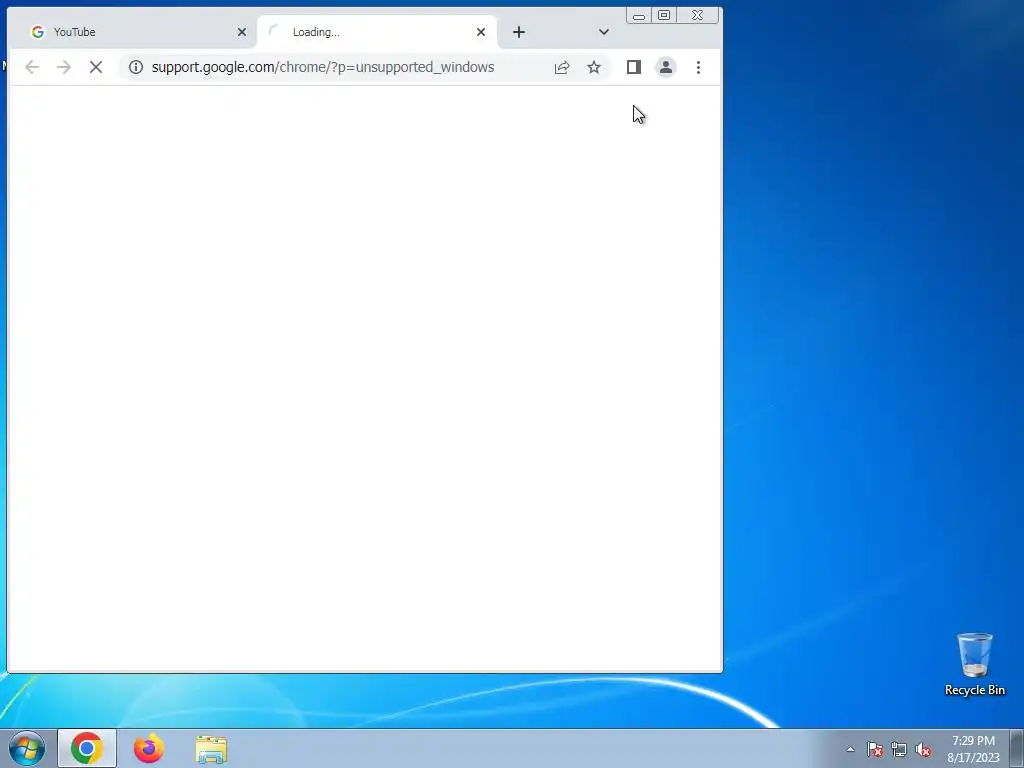Open Windows Explorer from taskbar
1024x768 pixels.
click(x=211, y=748)
